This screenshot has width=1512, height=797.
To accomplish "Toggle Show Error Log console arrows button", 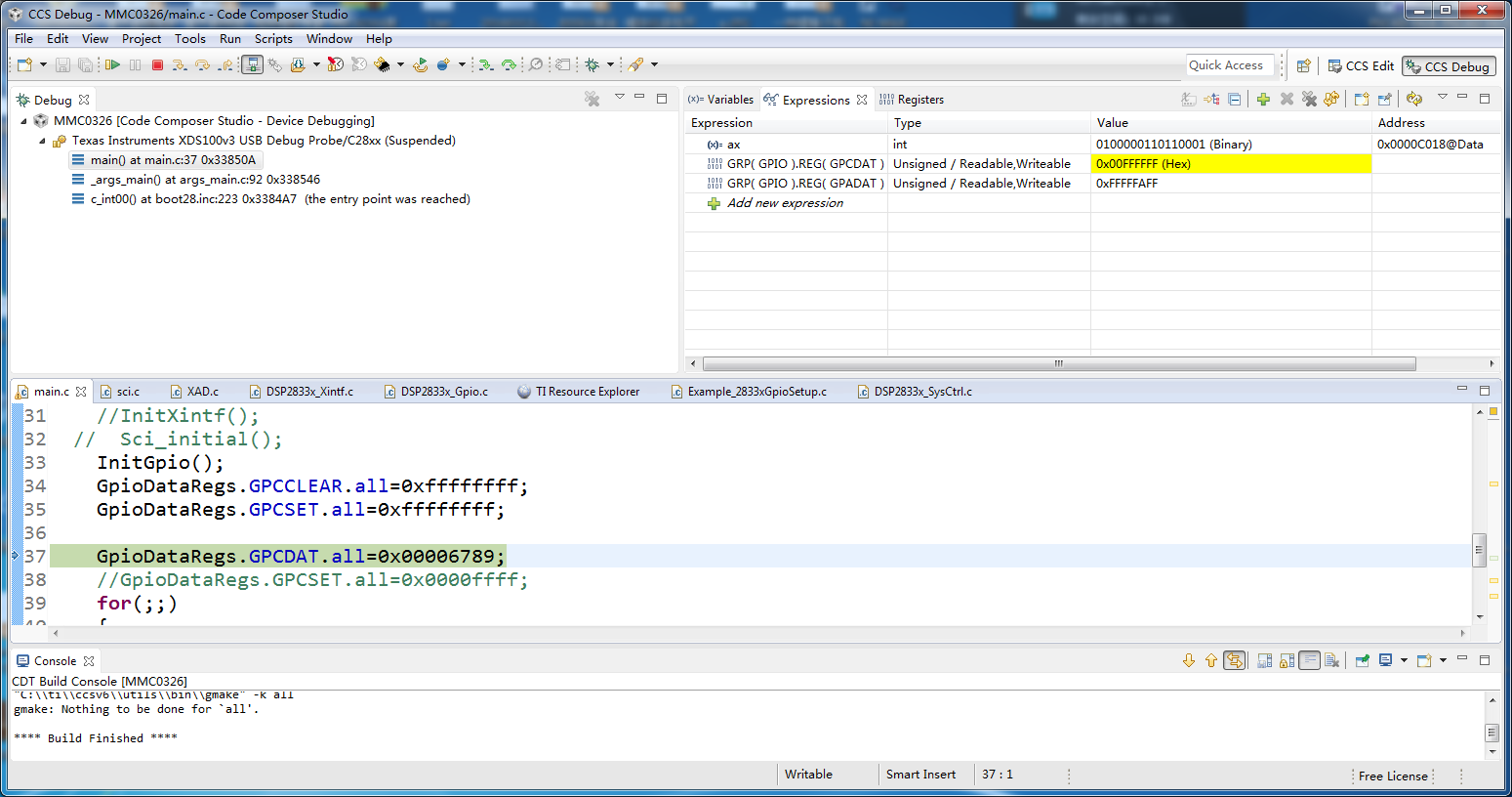I will [1235, 661].
